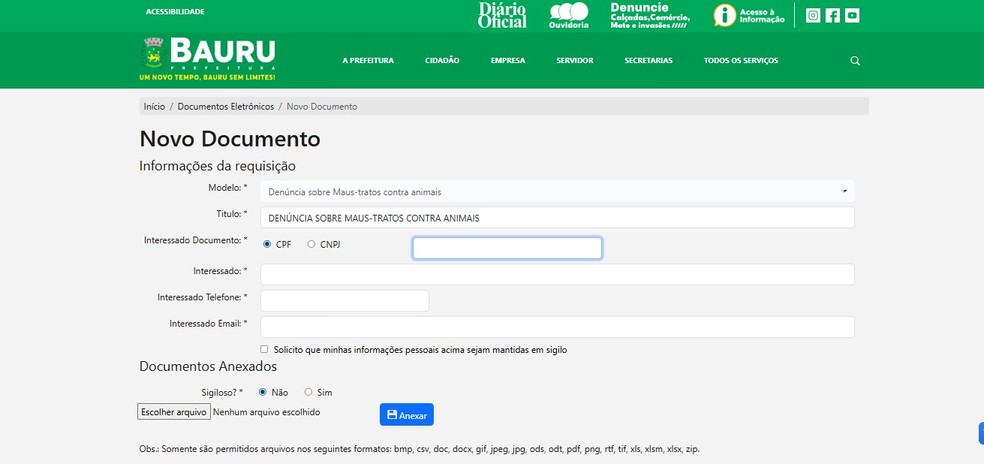Open the search magnifier icon

coord(855,61)
